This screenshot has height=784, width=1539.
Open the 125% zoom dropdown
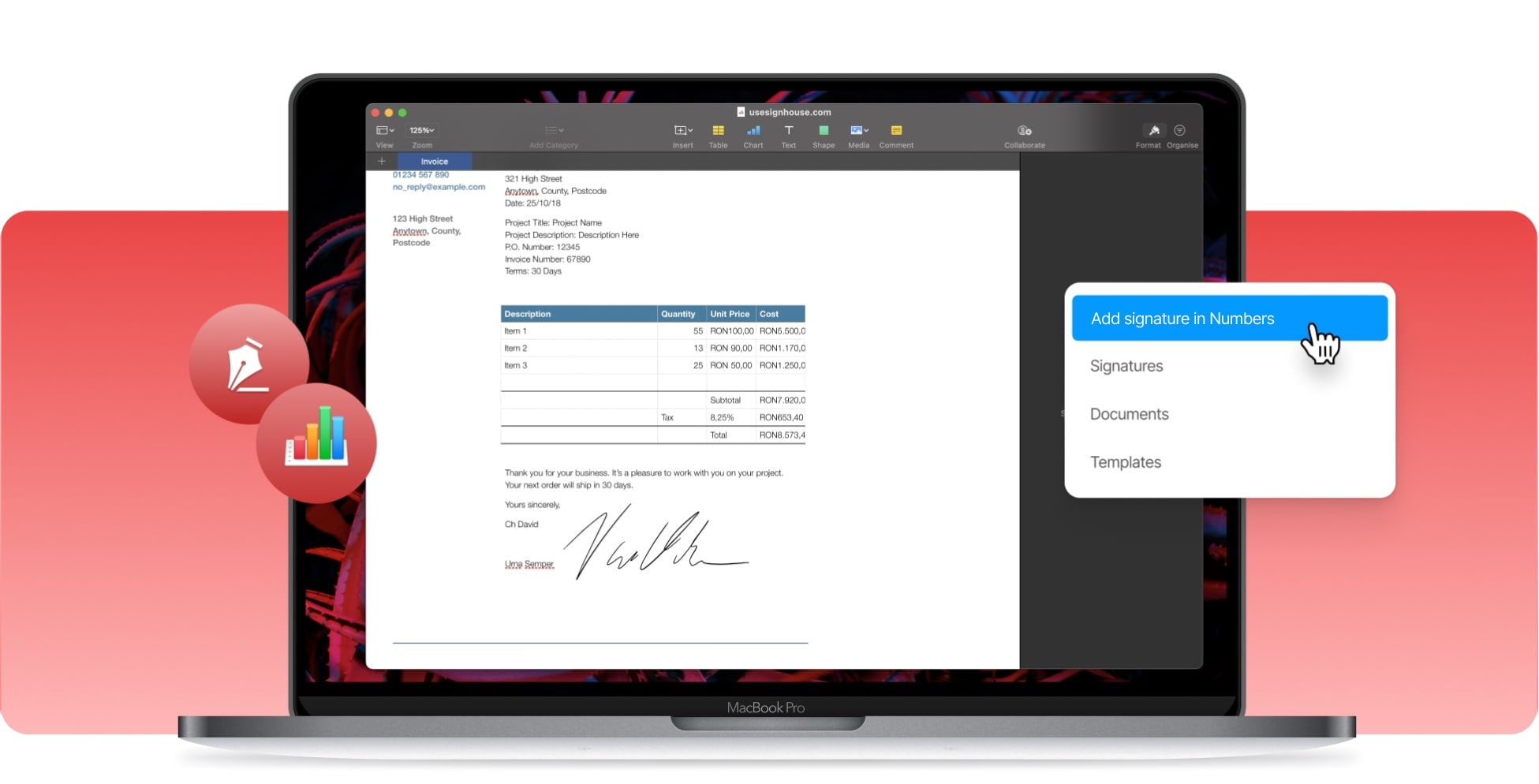[x=422, y=131]
